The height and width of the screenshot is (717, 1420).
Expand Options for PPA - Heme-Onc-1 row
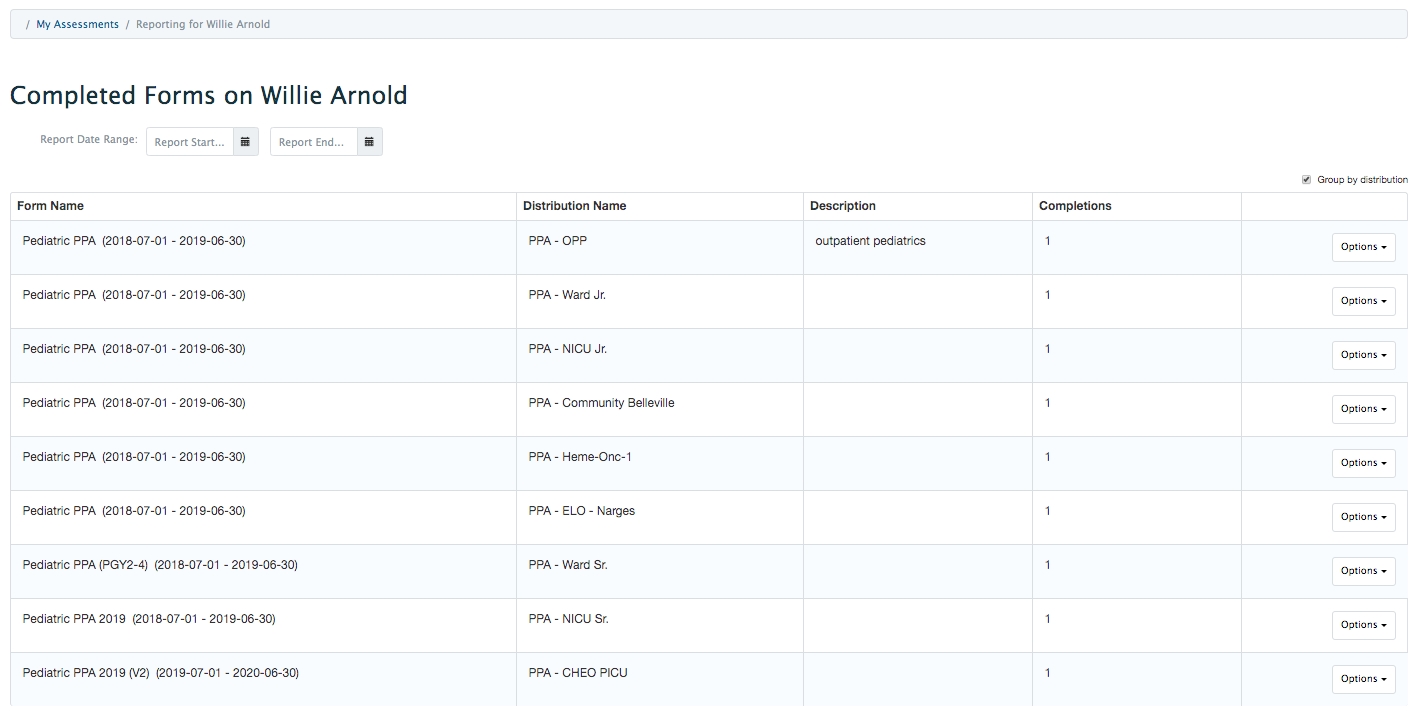click(x=1363, y=463)
